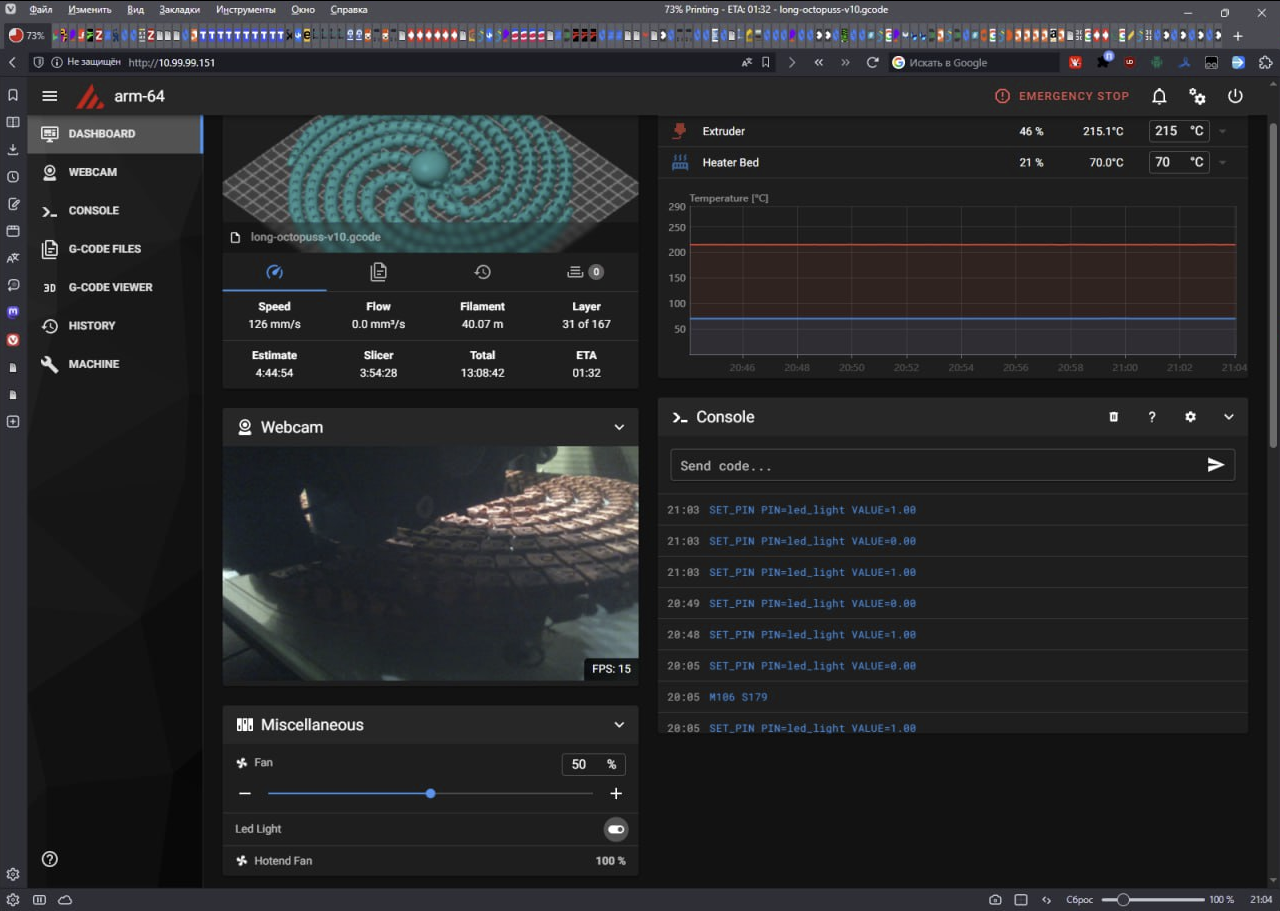The image size is (1280, 911).
Task: Open G-Code Files in sidebar
Action: tap(104, 249)
